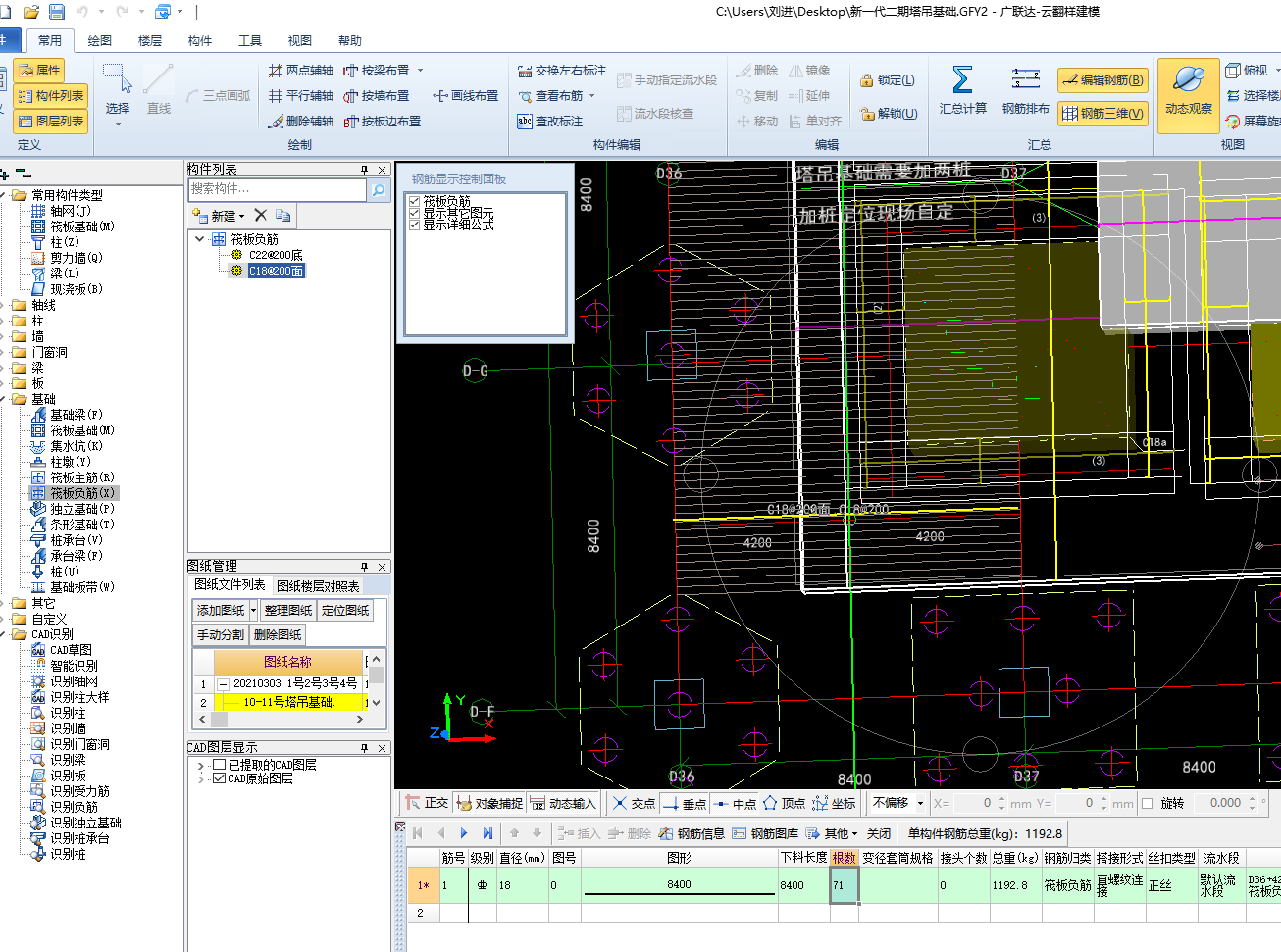Click the 屏幕旋转 screen rotate tool
Image resolution: width=1281 pixels, height=952 pixels.
pos(1254,122)
